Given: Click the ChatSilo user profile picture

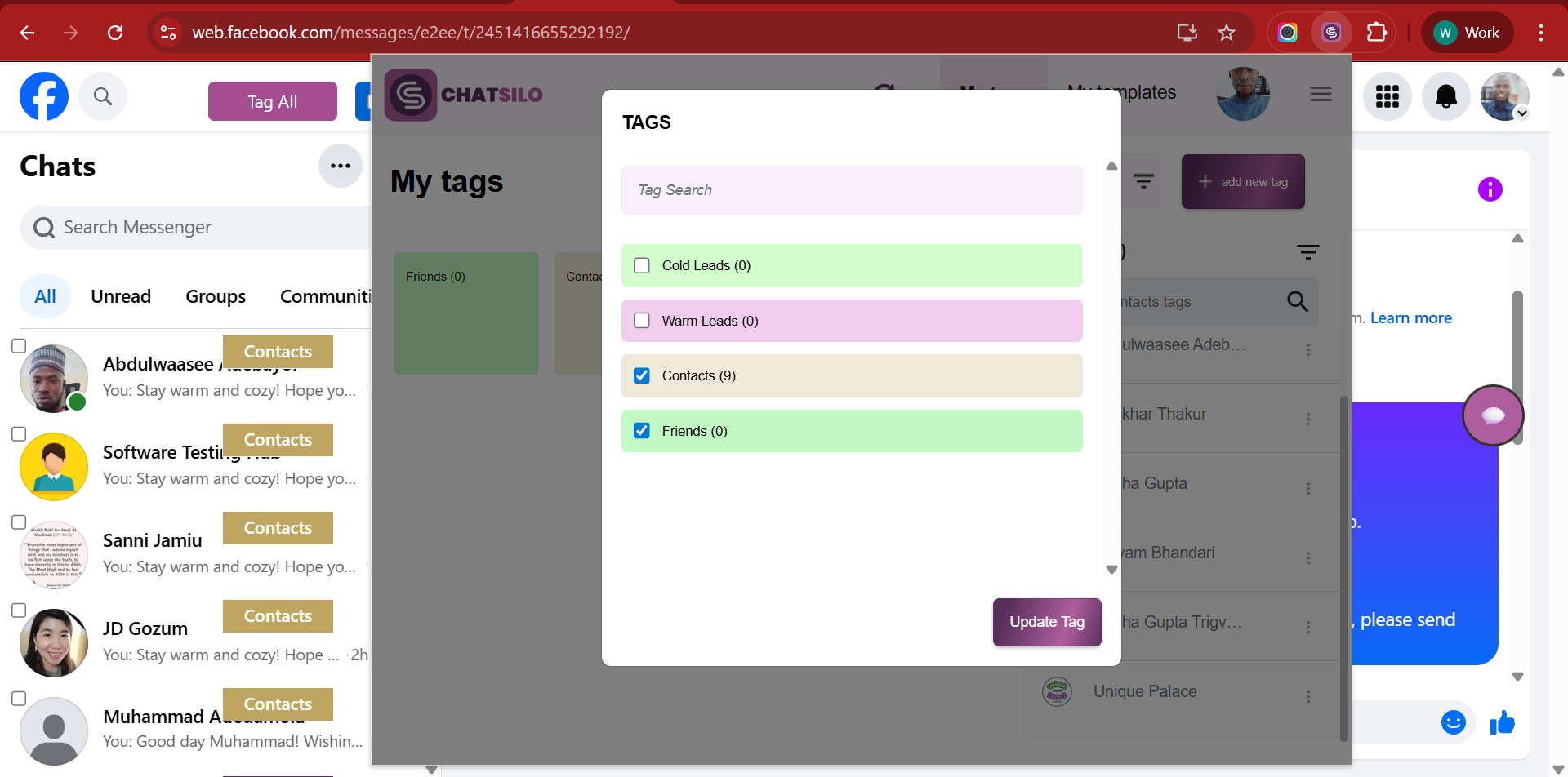Looking at the screenshot, I should [1243, 94].
